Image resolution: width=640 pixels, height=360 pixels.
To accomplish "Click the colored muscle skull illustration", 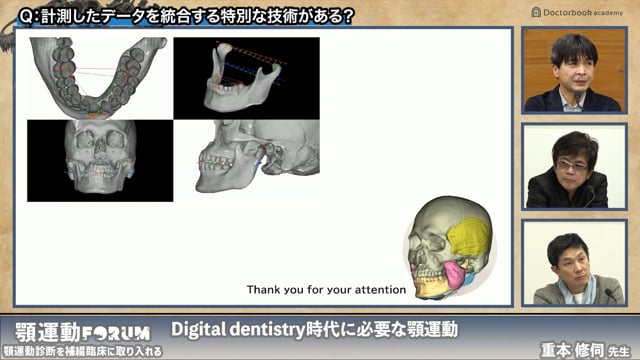I will point(450,249).
